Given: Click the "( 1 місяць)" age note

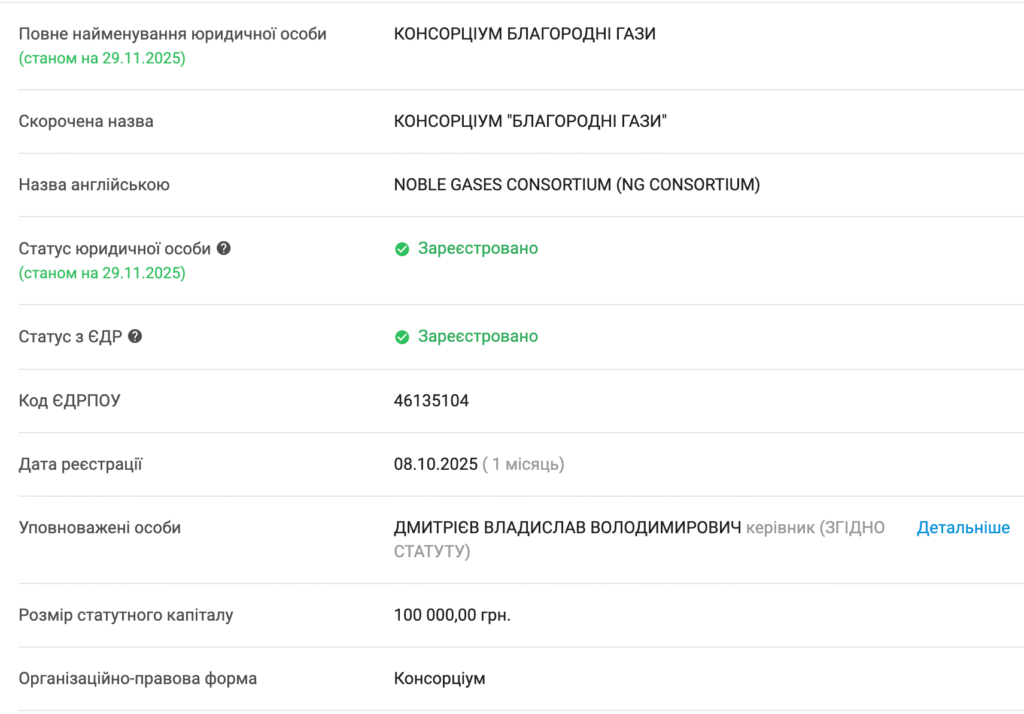Looking at the screenshot, I should point(523,464).
